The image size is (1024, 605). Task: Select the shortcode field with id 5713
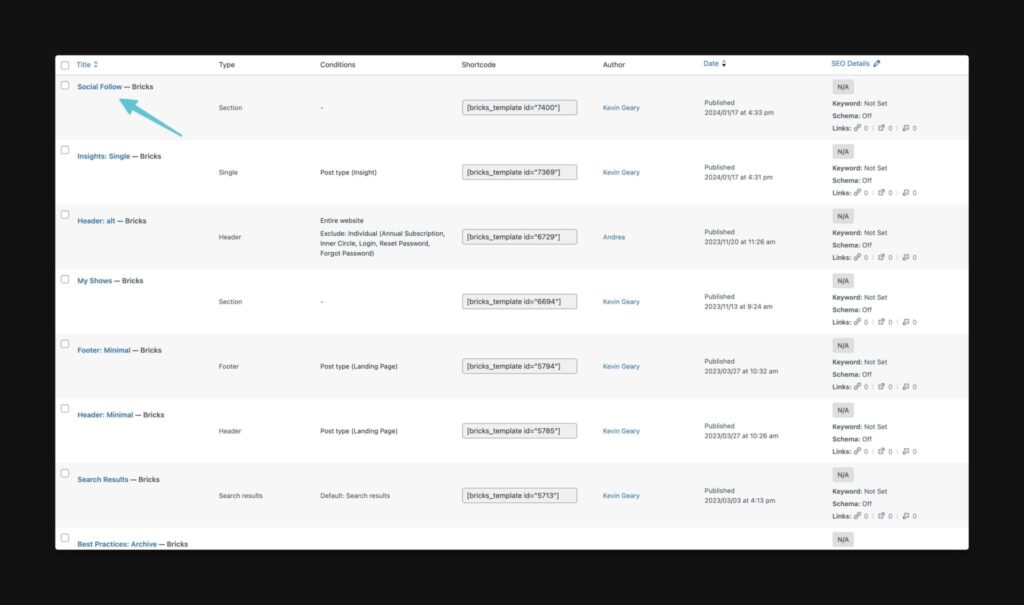coord(519,495)
